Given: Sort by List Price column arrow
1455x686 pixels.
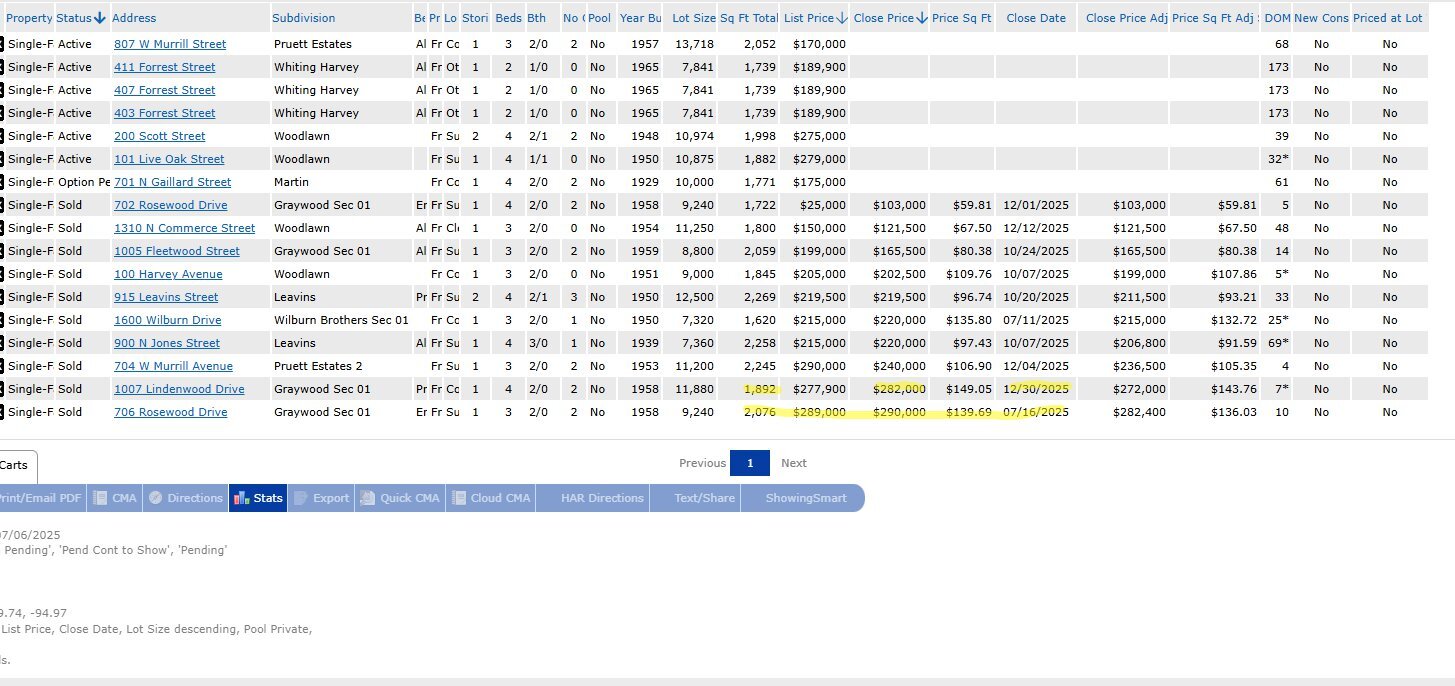Looking at the screenshot, I should [x=842, y=18].
